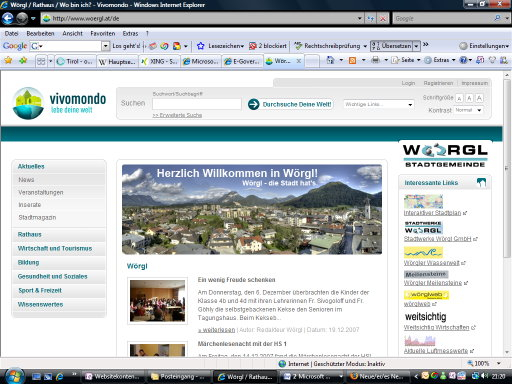Select the smallest Schriftgröße A icon
Screen dimensions: 512x384
pos(459,98)
